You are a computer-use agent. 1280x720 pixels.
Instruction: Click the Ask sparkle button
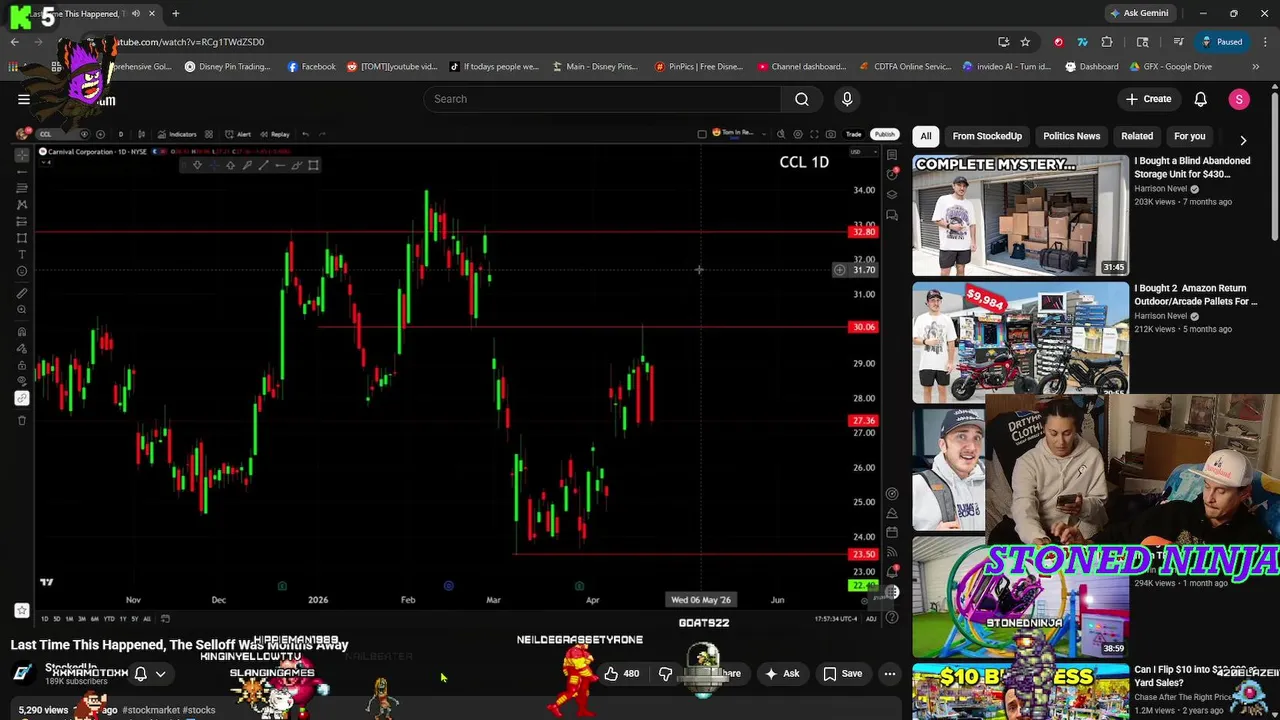tap(782, 674)
